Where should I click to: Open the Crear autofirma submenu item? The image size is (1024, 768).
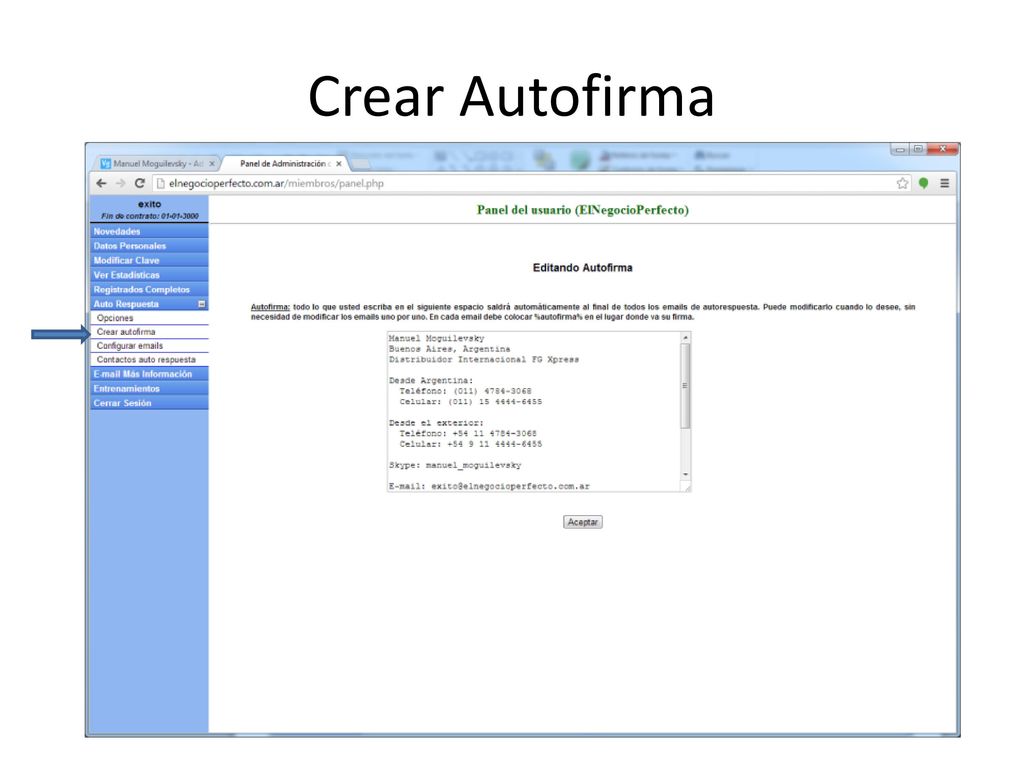pos(149,332)
